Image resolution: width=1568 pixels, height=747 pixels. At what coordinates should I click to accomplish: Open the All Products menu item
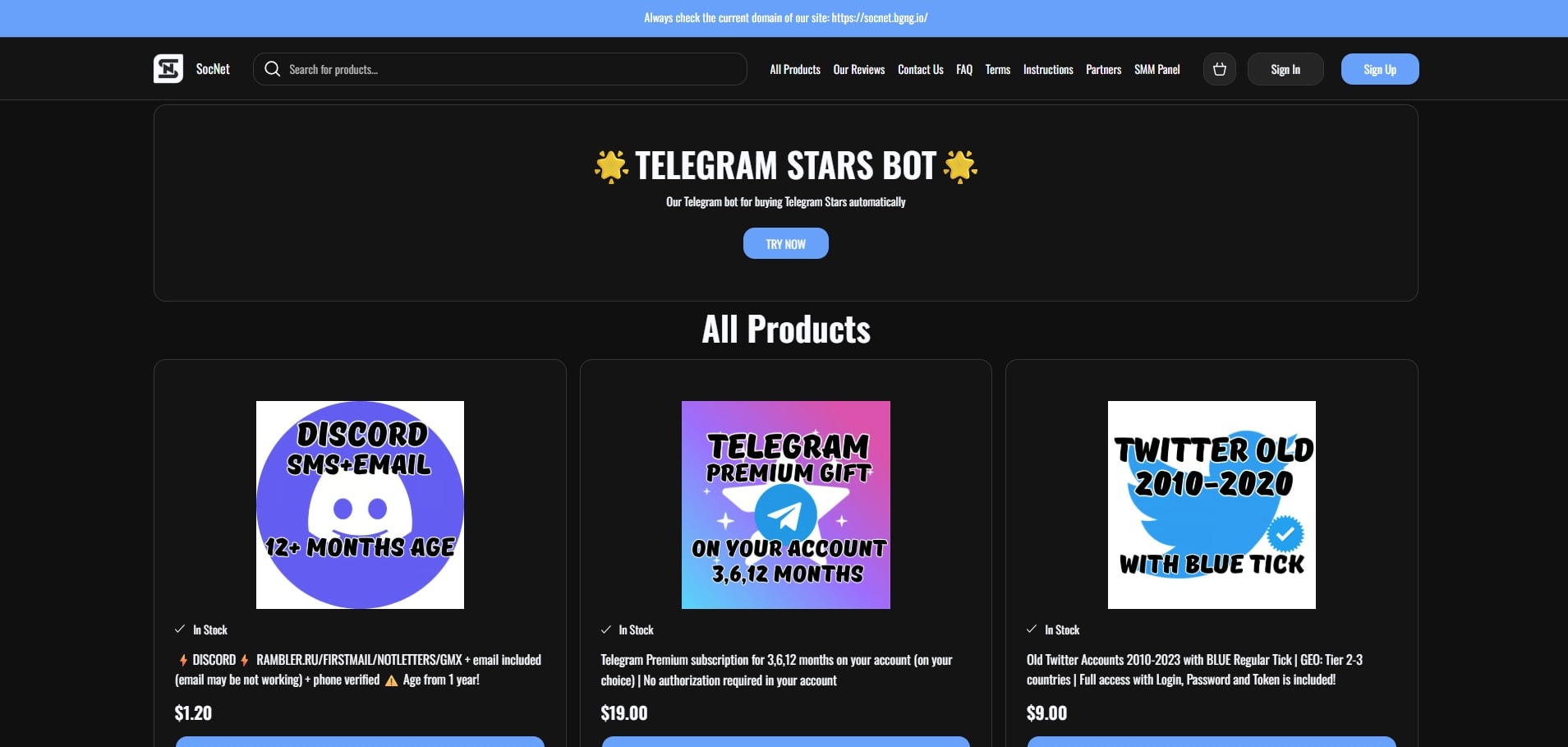tap(795, 70)
